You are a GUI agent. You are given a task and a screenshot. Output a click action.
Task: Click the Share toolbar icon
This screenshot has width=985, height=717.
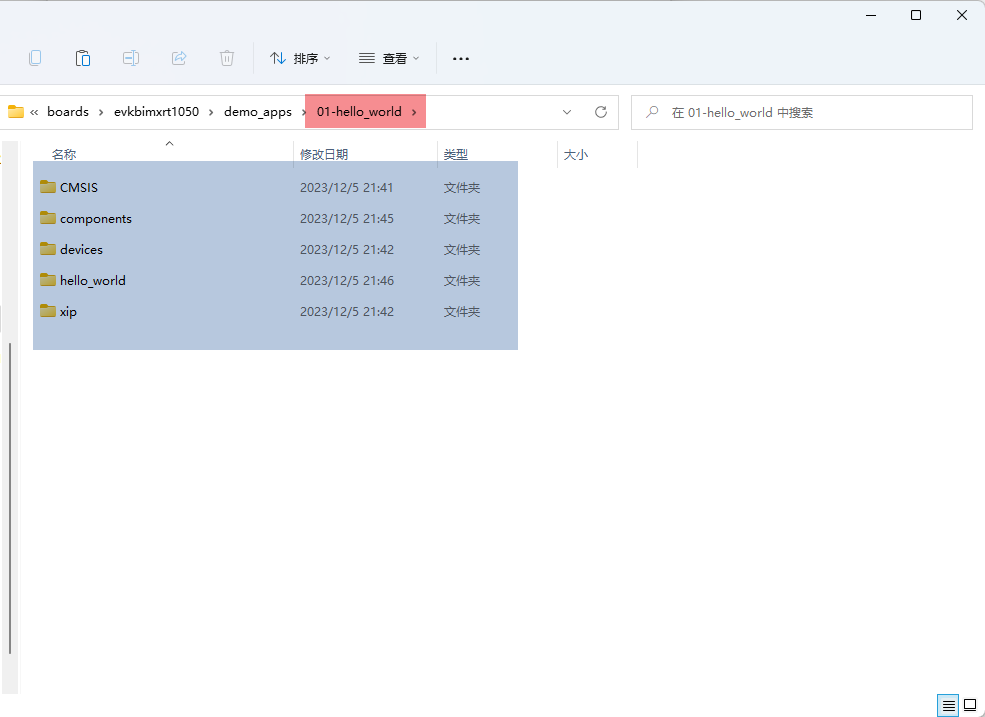pos(179,58)
